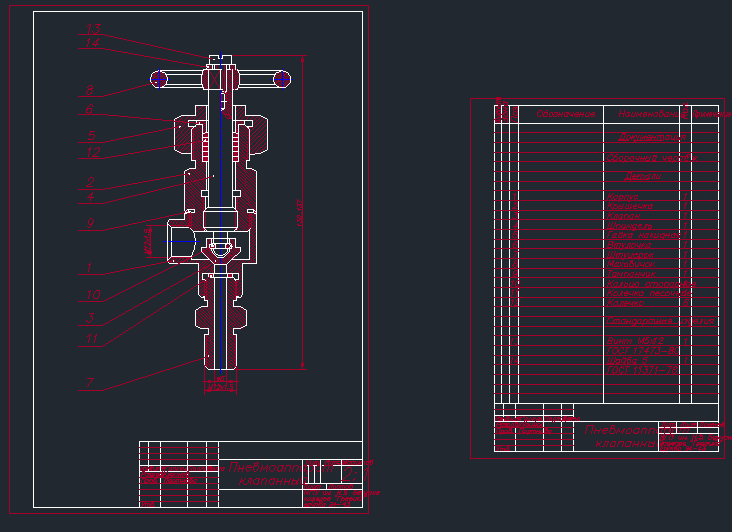The height and width of the screenshot is (532, 732).
Task: Pick the Винт М5х12 entry
Action: [635, 341]
